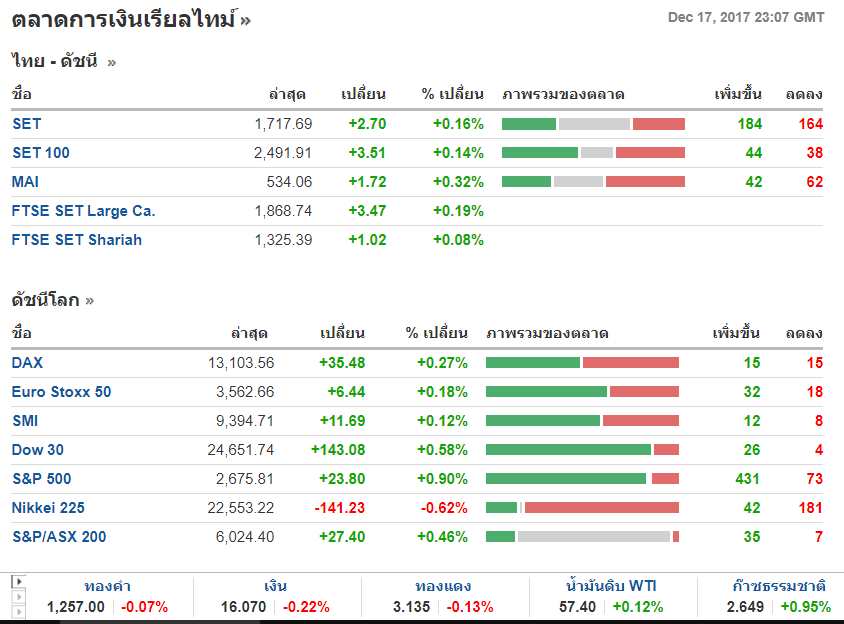Click the Dec 17, 2017 timestamp
Screen dimensions: 844x624
tap(746, 18)
